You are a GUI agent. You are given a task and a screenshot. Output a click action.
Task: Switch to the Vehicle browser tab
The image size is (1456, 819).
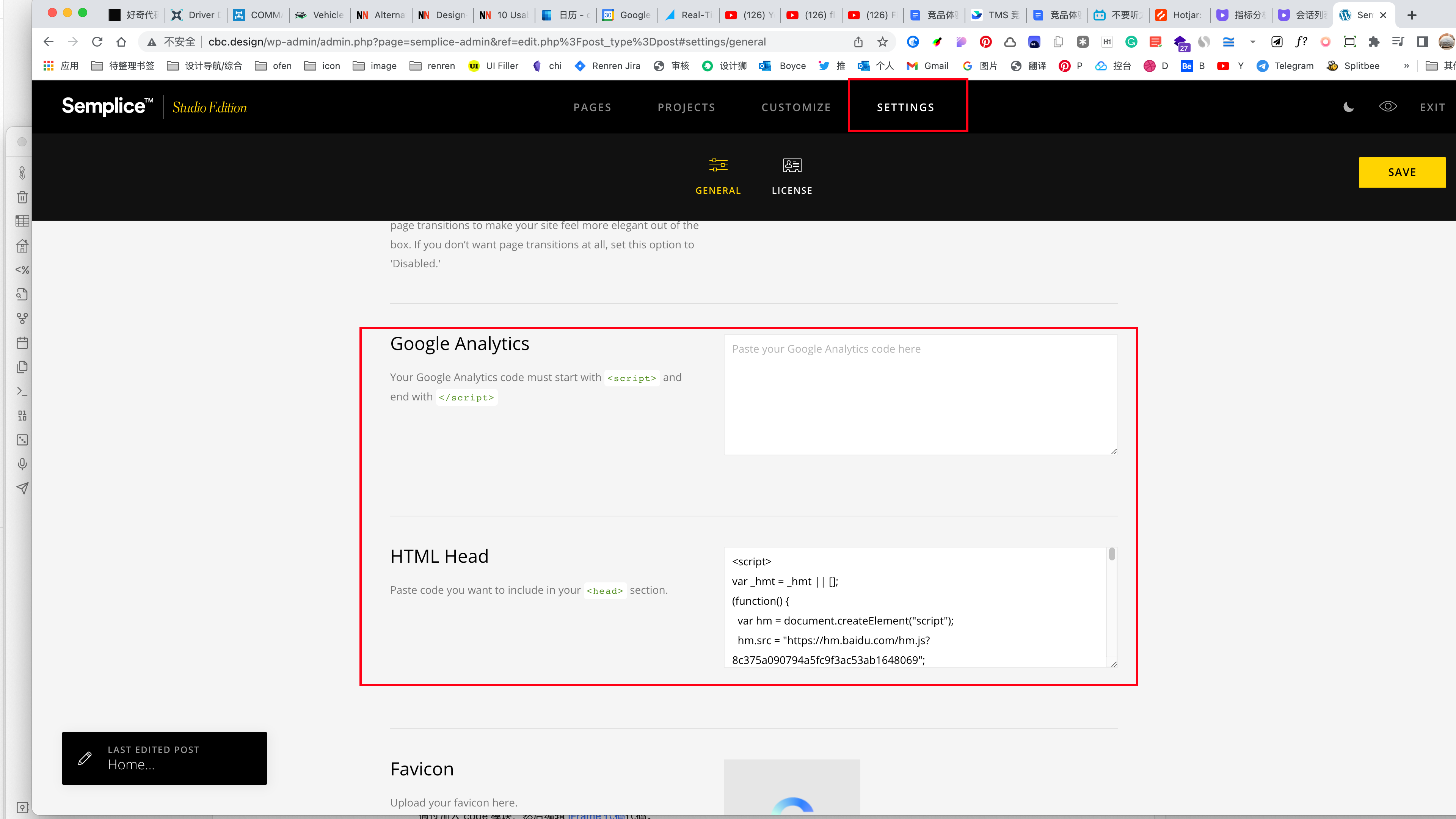point(320,15)
